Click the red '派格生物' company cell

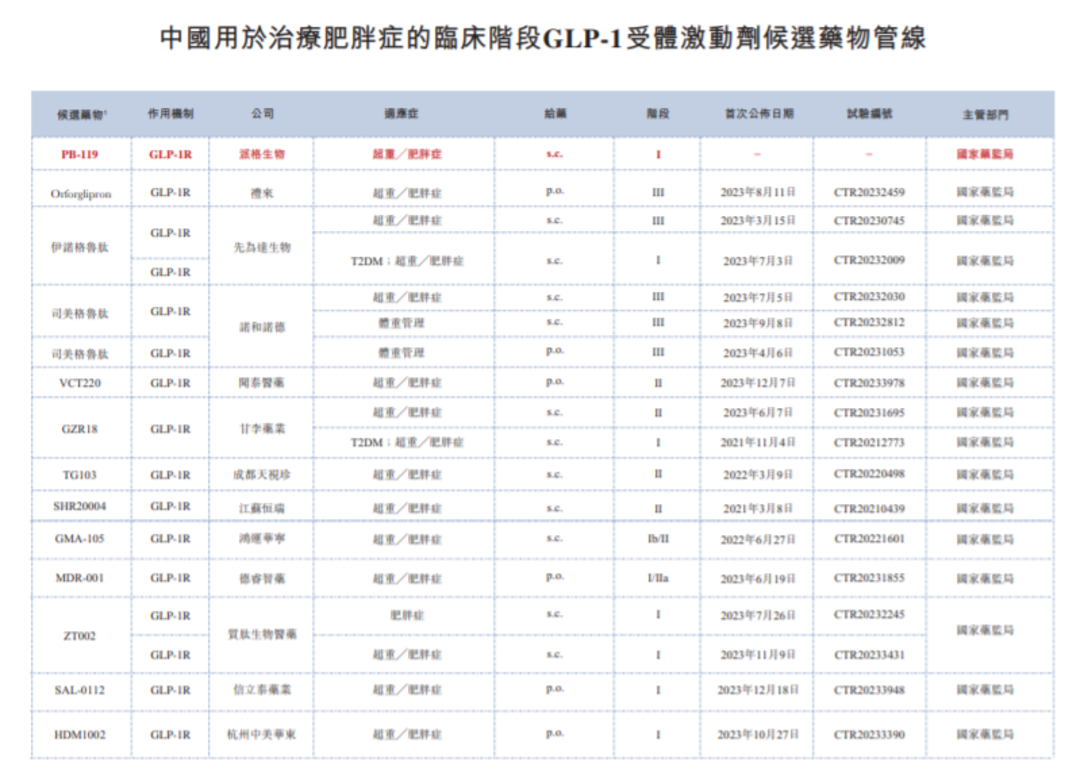[262, 154]
